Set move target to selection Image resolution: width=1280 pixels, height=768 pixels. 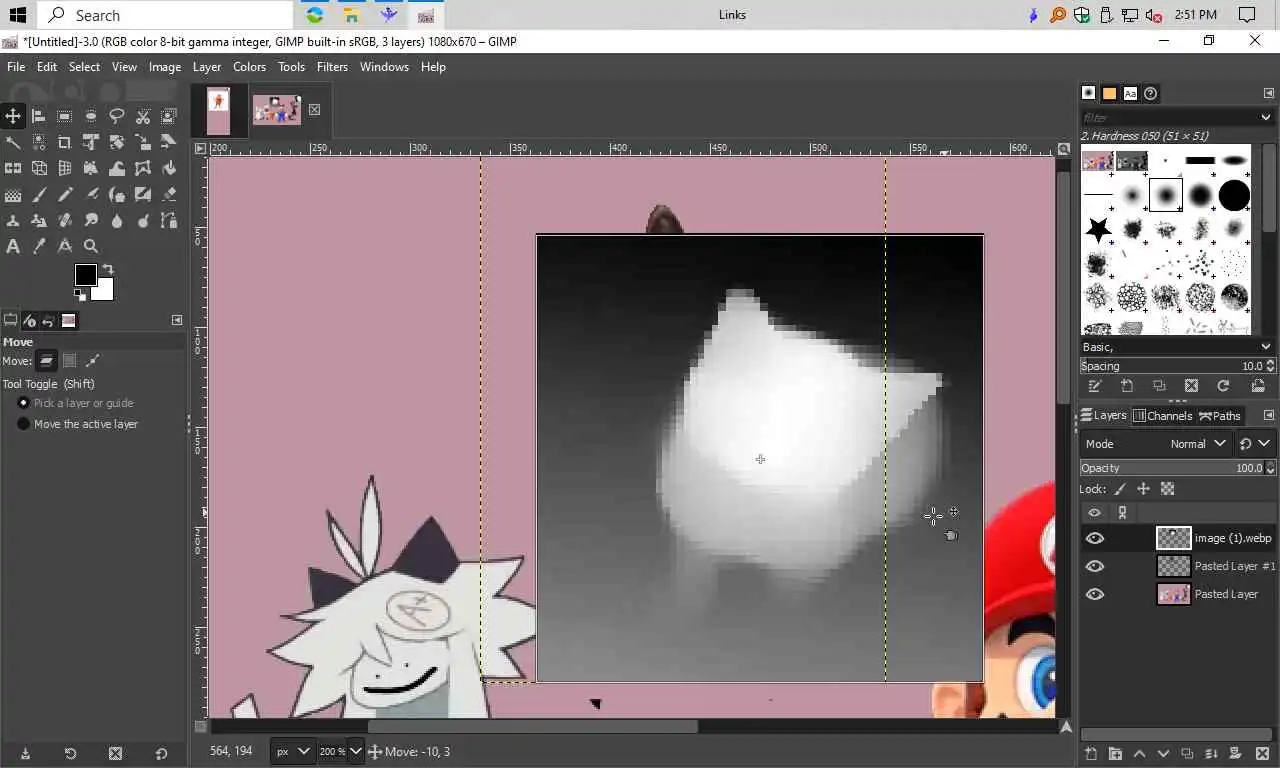coord(70,361)
